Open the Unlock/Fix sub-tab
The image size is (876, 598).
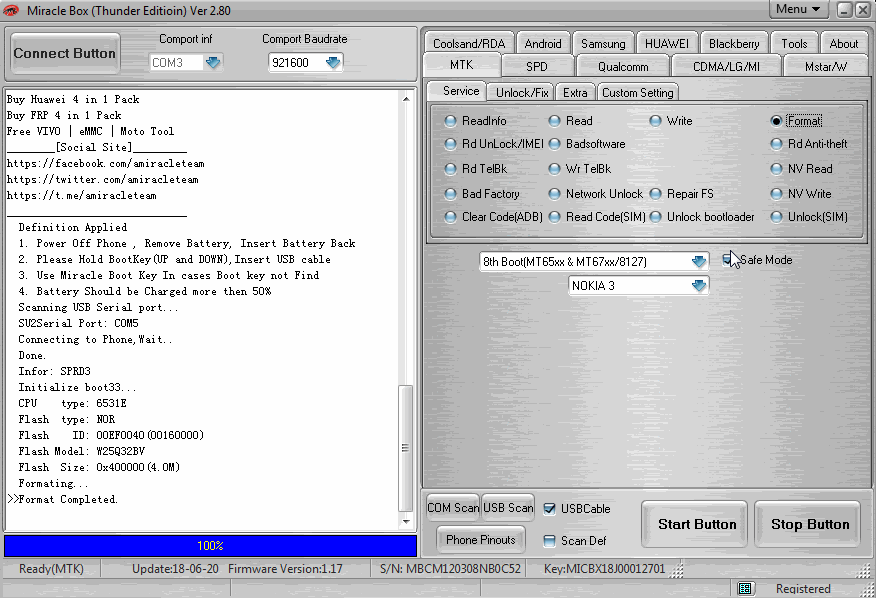click(522, 93)
